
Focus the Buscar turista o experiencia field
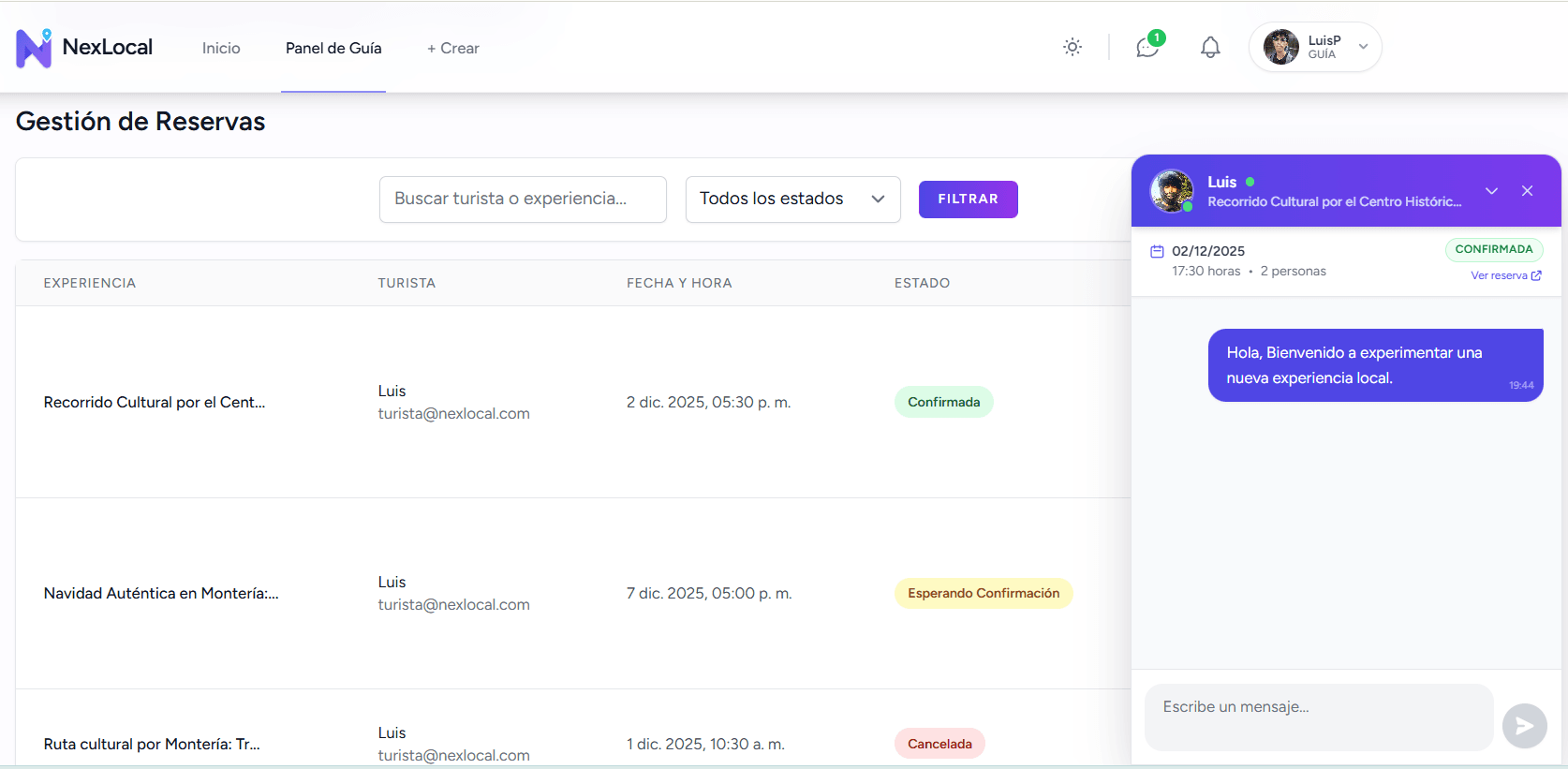[x=523, y=200]
